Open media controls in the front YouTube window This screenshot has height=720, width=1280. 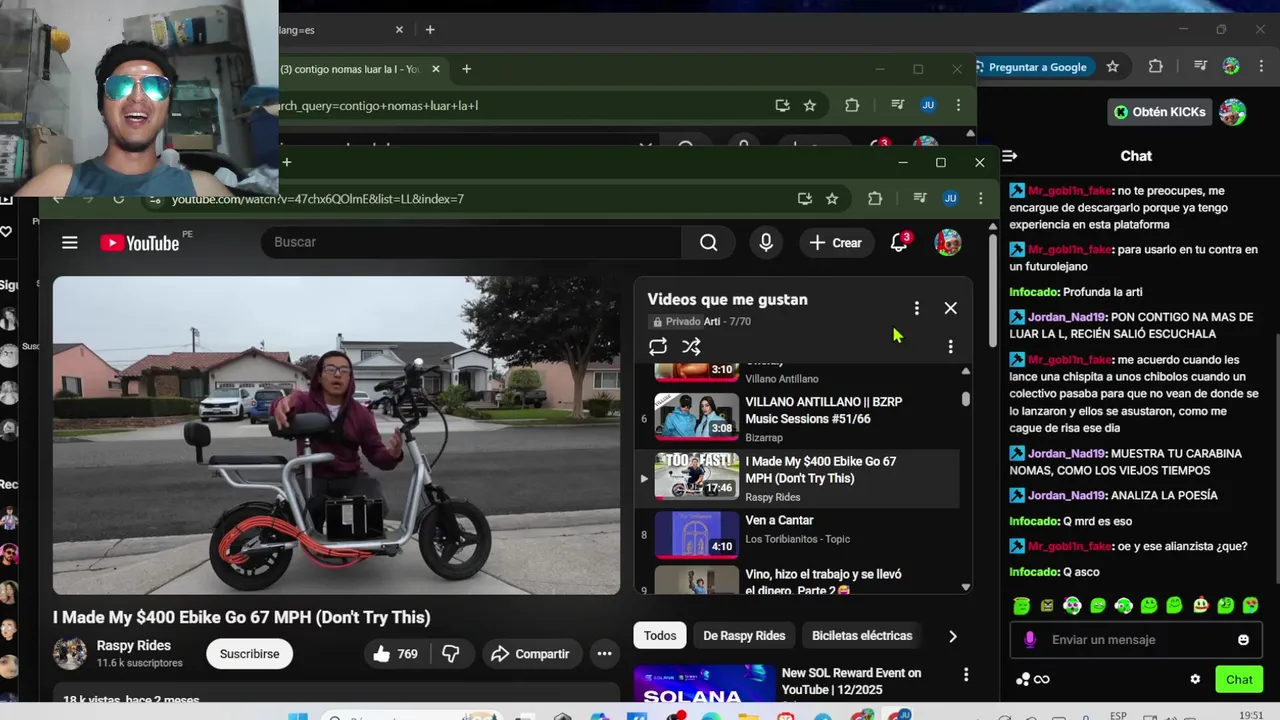pyautogui.click(x=920, y=198)
